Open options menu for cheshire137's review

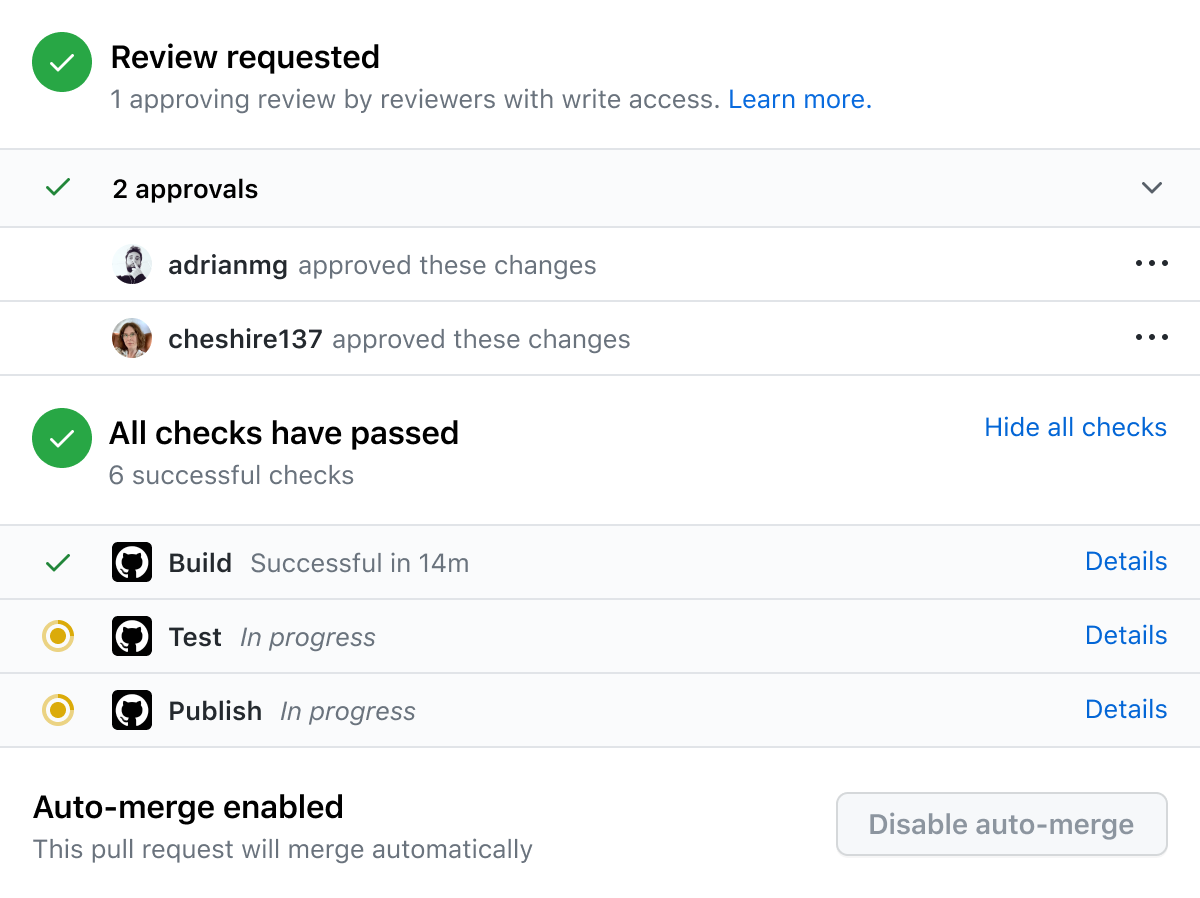(x=1152, y=338)
